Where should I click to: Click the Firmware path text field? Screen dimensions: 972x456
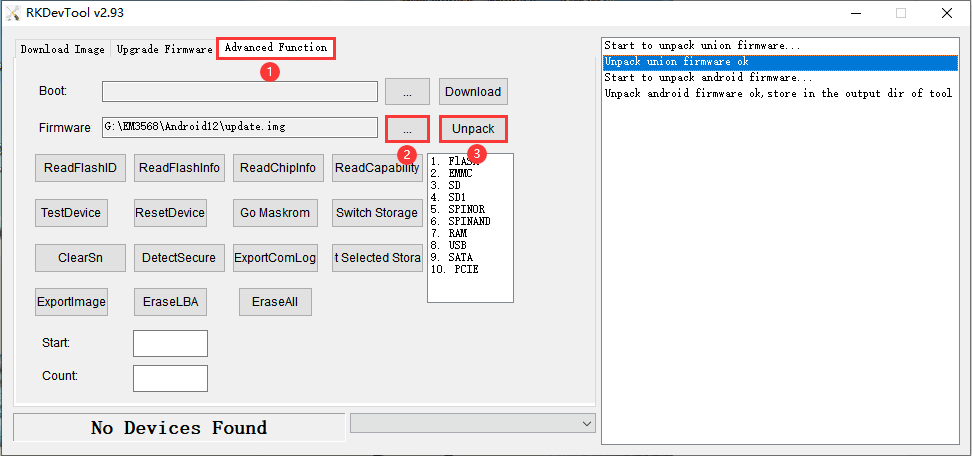[x=239, y=127]
